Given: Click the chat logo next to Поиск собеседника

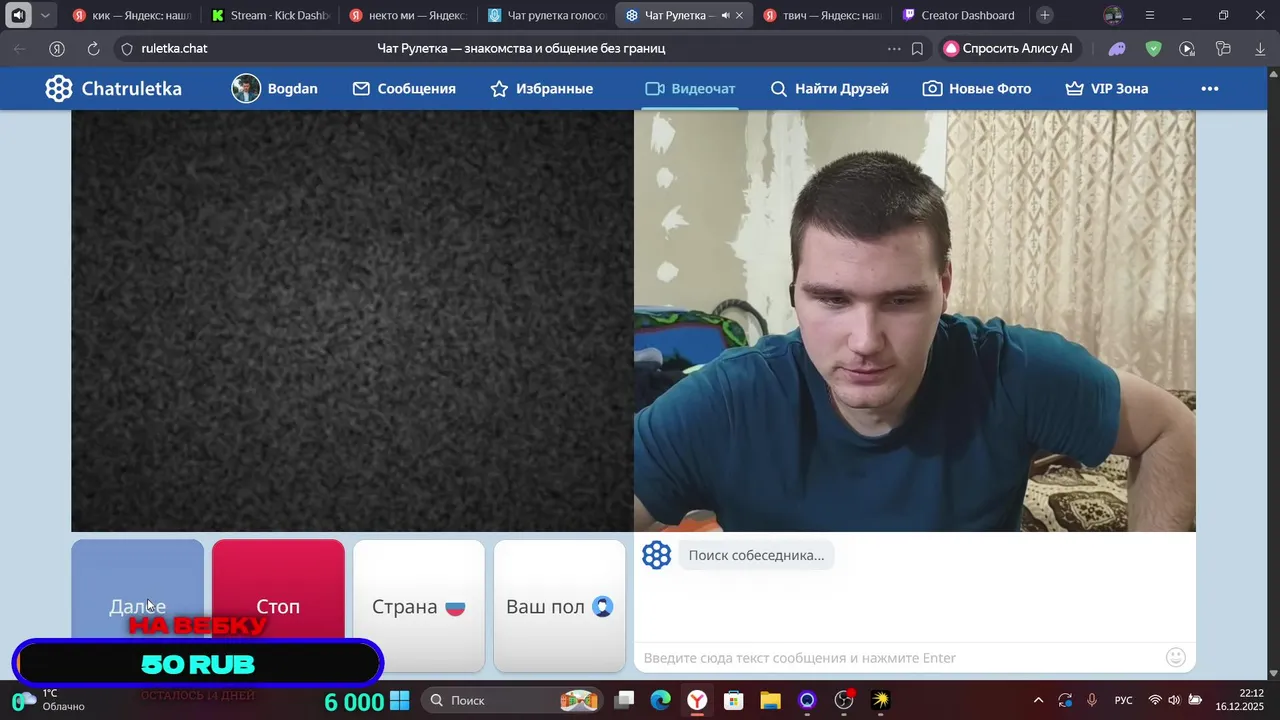Looking at the screenshot, I should point(656,555).
